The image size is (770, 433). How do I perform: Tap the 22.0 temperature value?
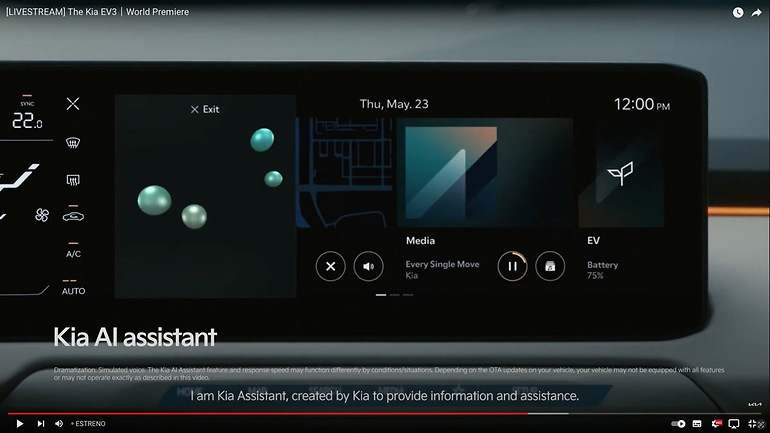point(27,121)
